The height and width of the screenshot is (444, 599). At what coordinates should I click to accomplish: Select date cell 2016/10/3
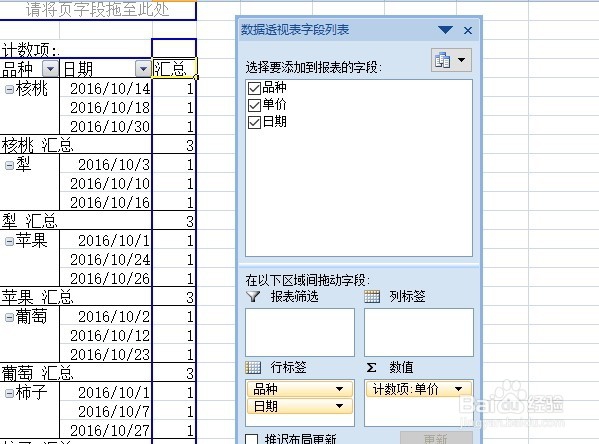pos(106,164)
